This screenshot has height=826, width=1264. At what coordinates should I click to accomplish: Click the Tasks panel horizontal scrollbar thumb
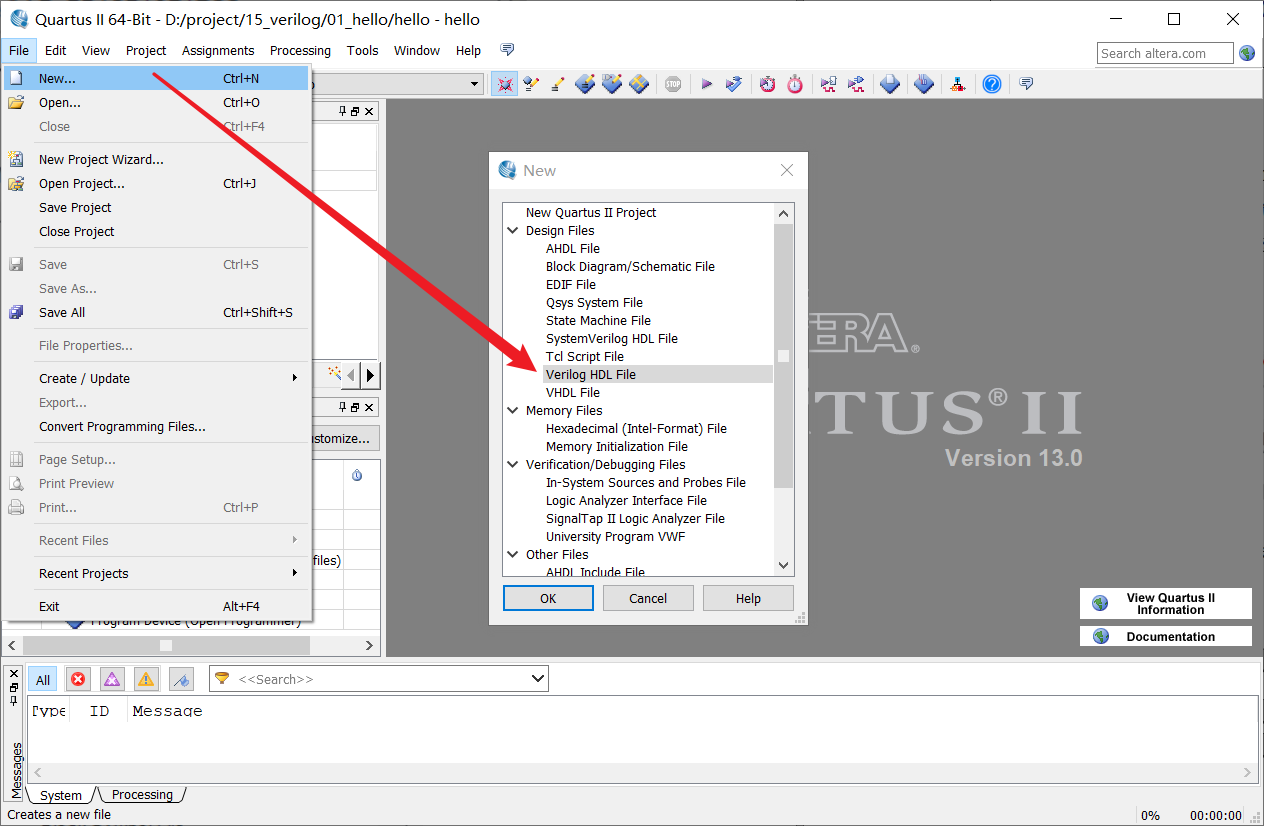(x=165, y=645)
